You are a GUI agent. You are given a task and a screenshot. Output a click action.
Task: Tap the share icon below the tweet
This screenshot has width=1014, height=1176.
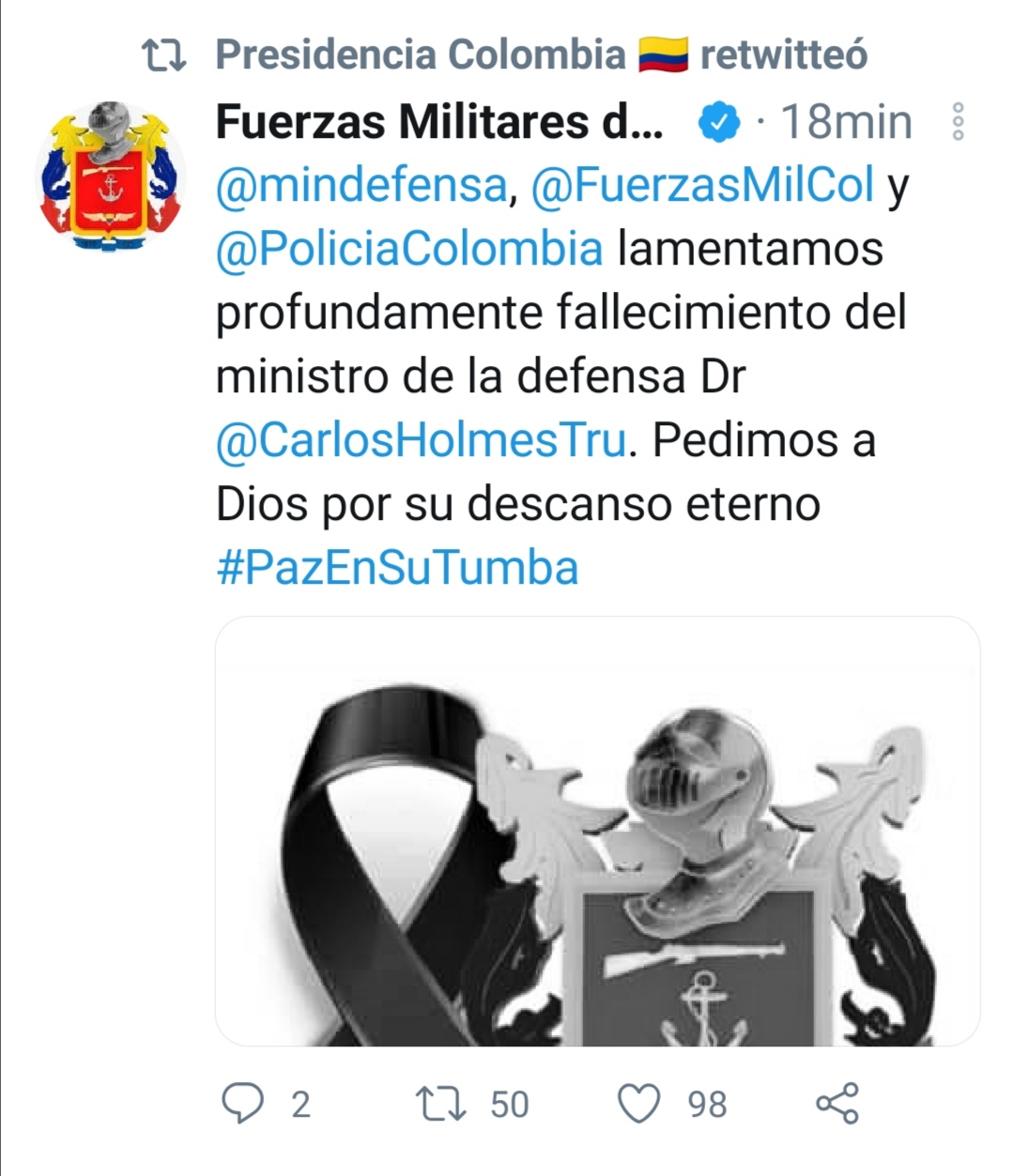point(837,1103)
